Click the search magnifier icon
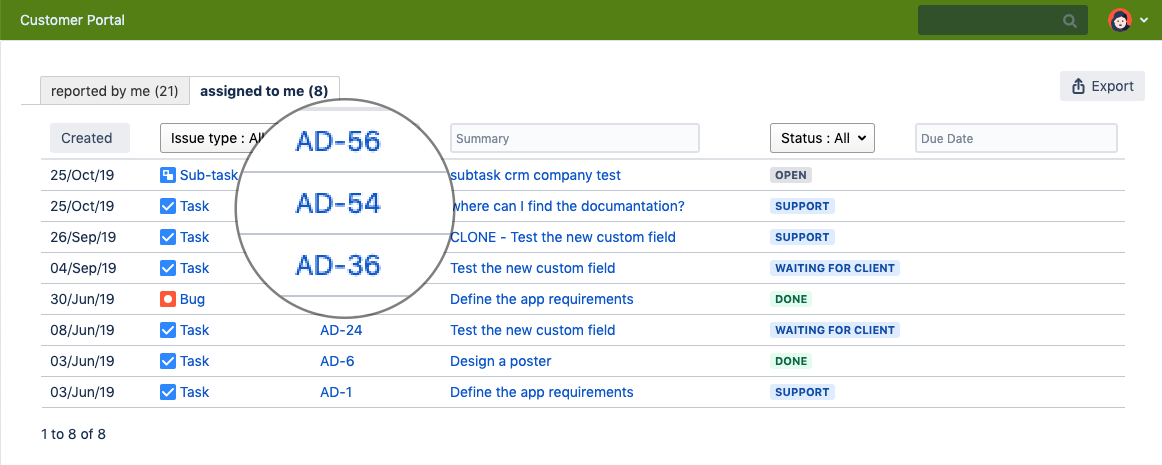Viewport: 1162px width, 465px height. 1070,20
